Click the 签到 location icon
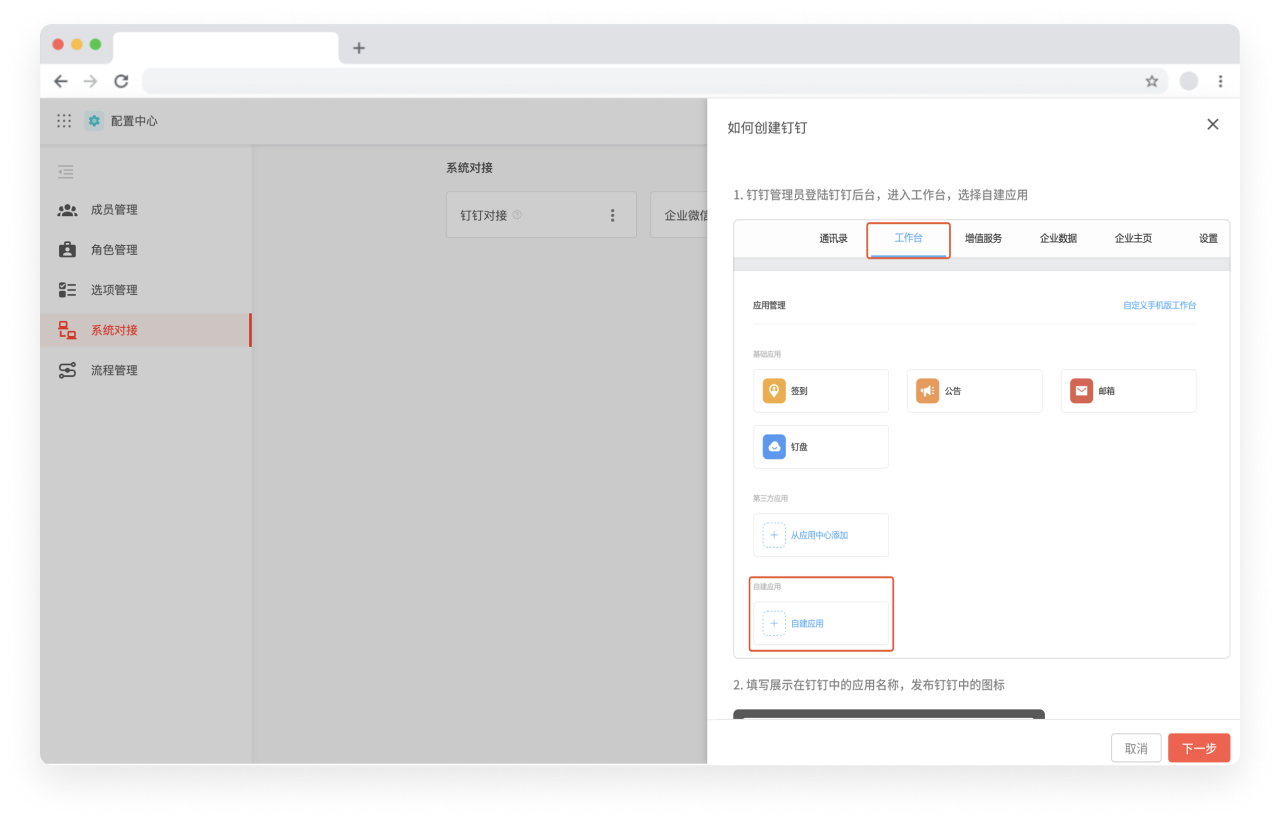Image resolution: width=1280 pixels, height=822 pixels. (x=774, y=390)
